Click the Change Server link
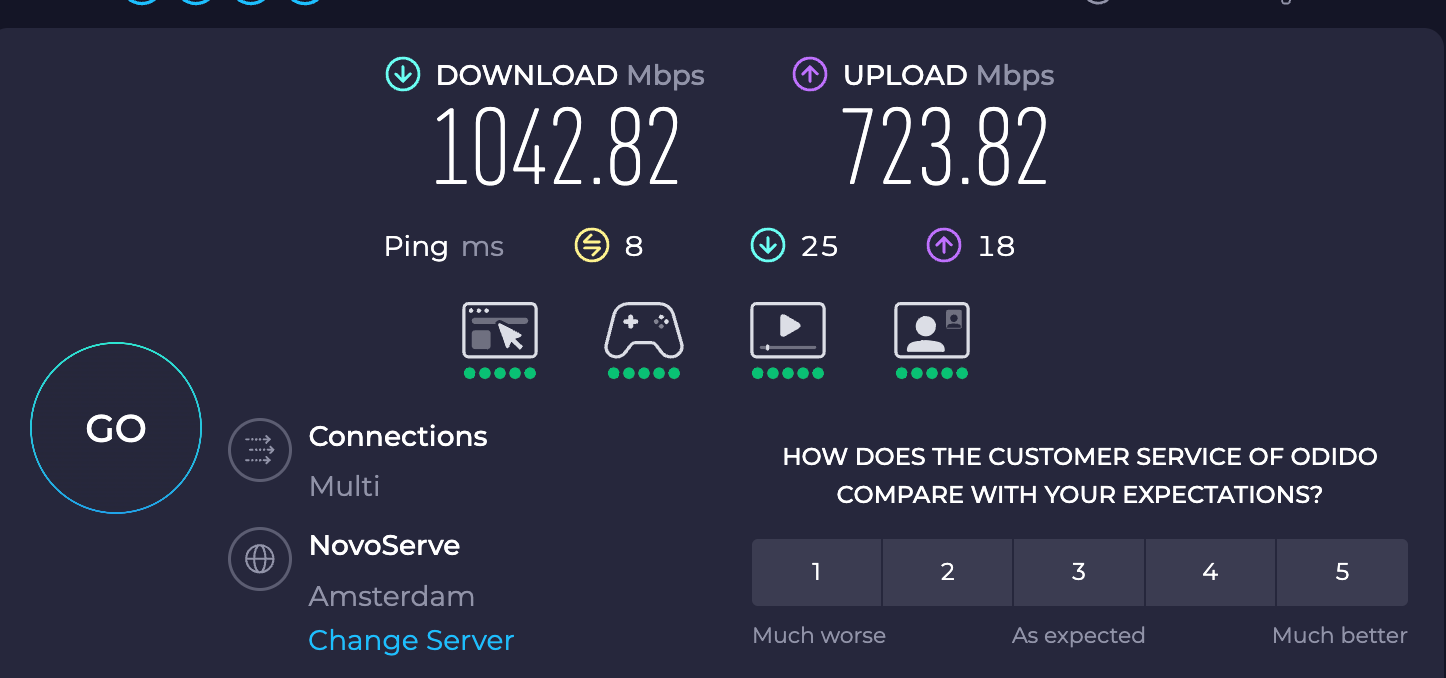This screenshot has height=678, width=1446. (411, 640)
